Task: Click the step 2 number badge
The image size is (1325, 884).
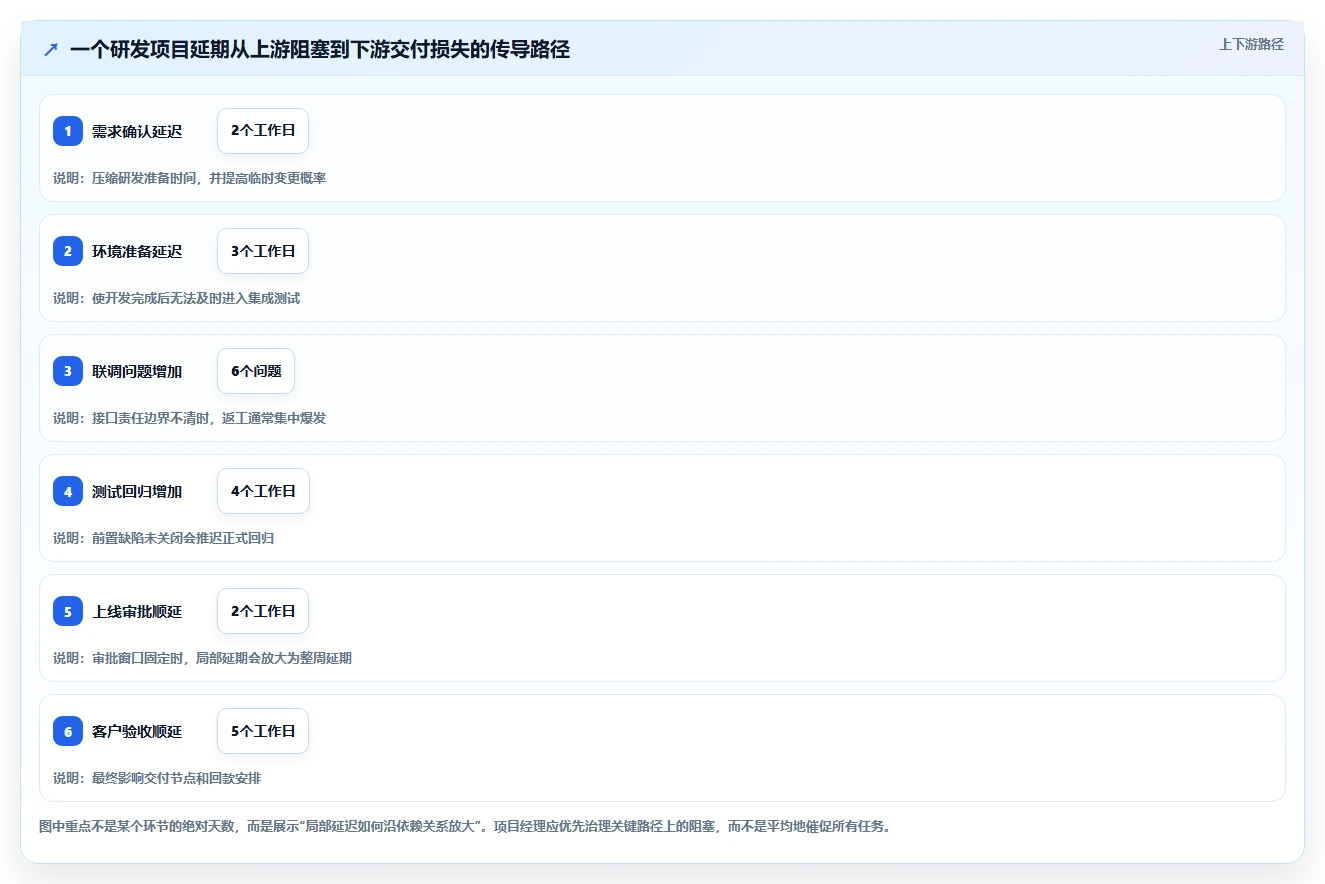Action: [x=68, y=251]
